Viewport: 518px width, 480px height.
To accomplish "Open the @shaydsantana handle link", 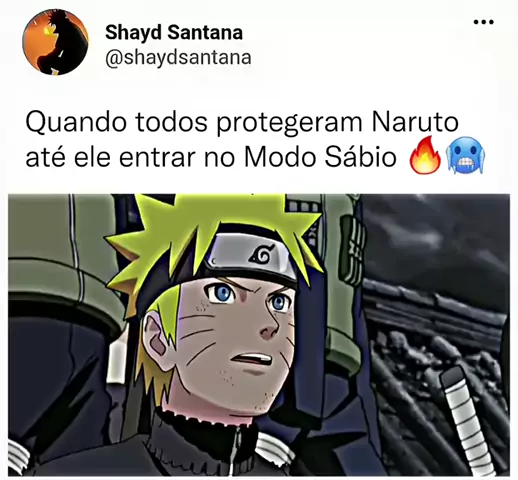I will 178,57.
